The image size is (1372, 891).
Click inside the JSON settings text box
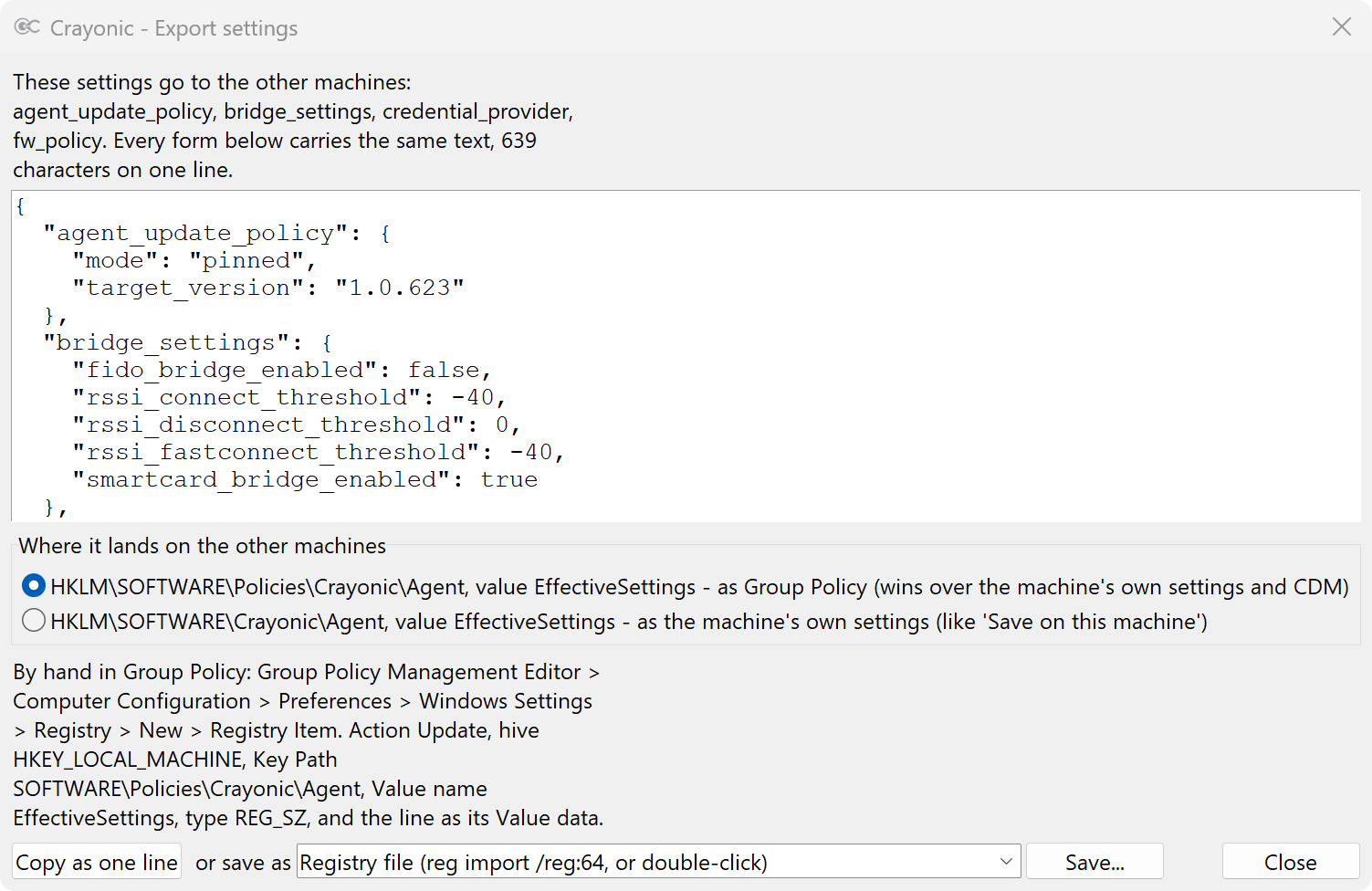coord(686,356)
